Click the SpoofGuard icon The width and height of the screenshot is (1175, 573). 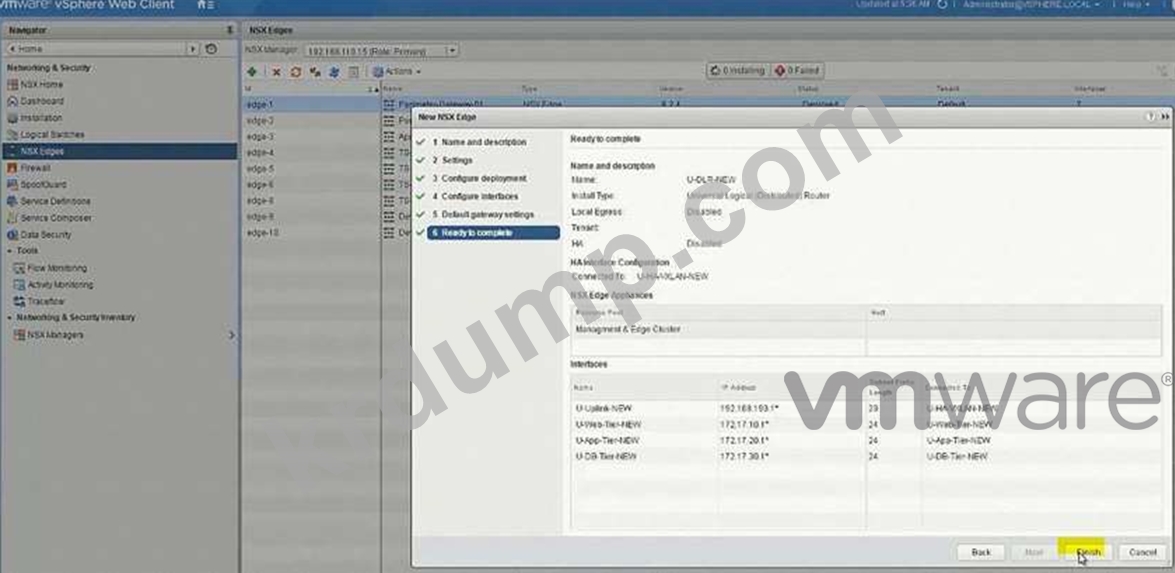point(12,184)
